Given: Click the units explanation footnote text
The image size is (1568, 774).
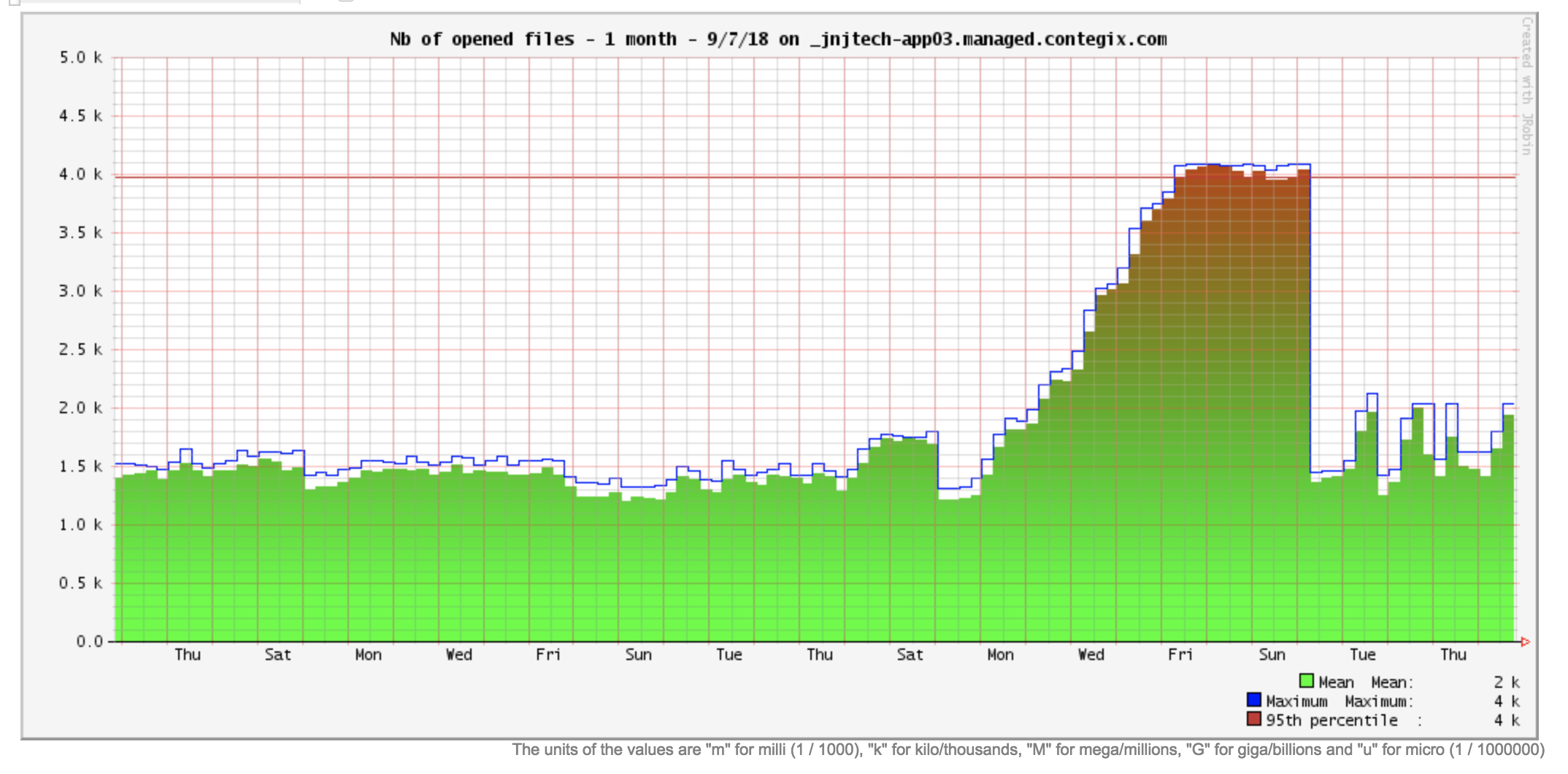Looking at the screenshot, I should 1028,750.
